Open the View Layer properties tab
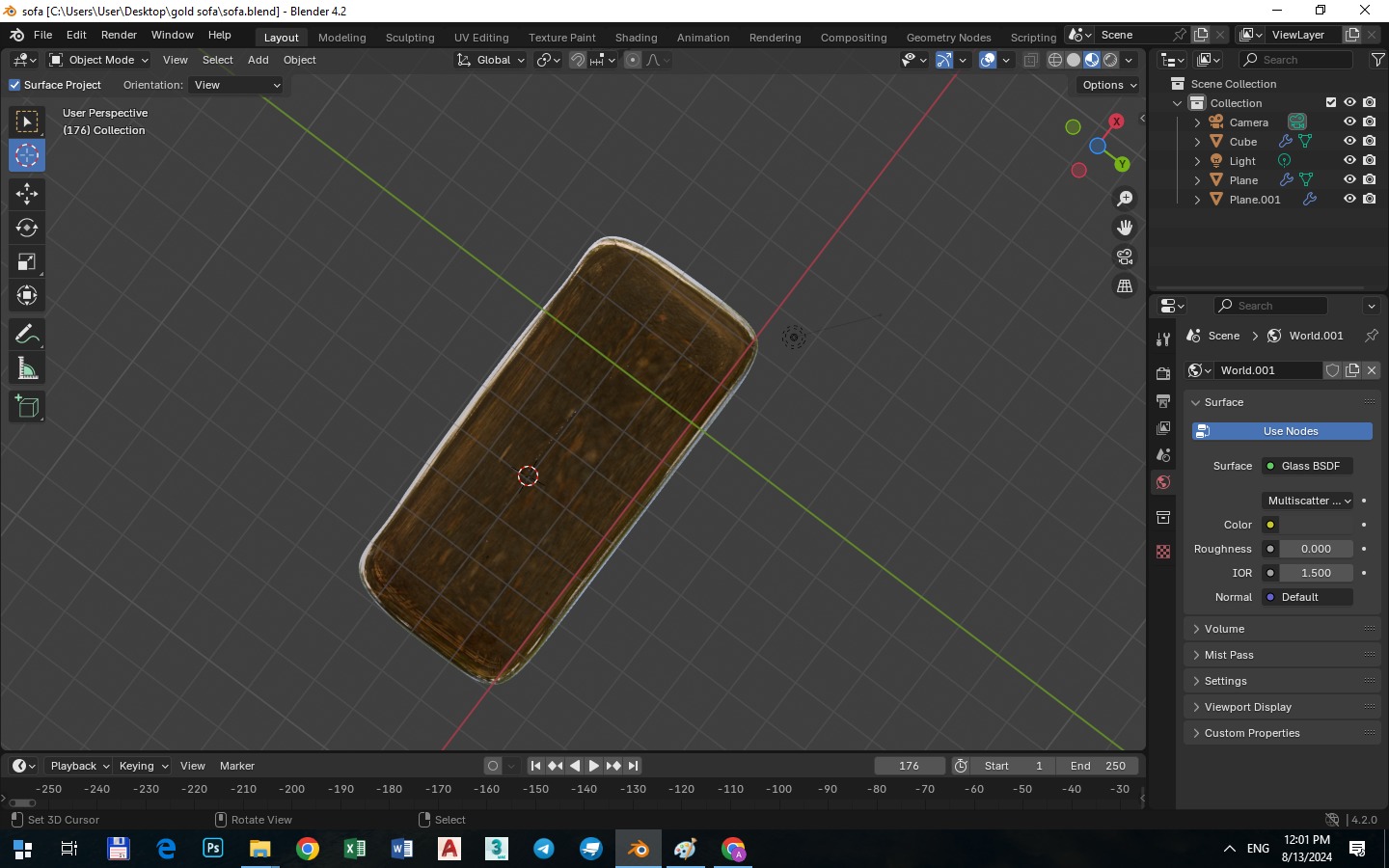The width and height of the screenshot is (1389, 868). [x=1163, y=427]
